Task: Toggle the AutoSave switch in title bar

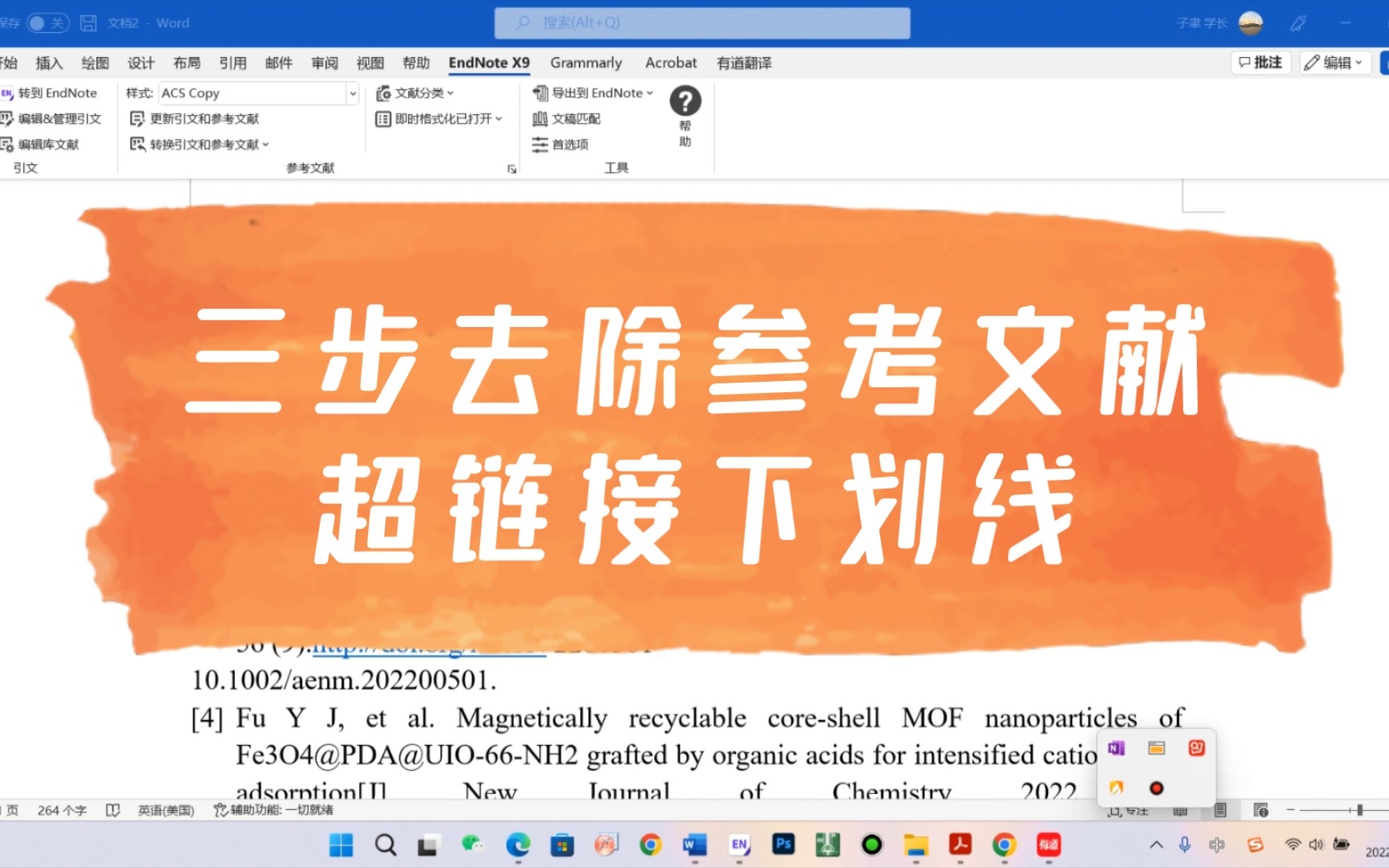Action: (47, 23)
